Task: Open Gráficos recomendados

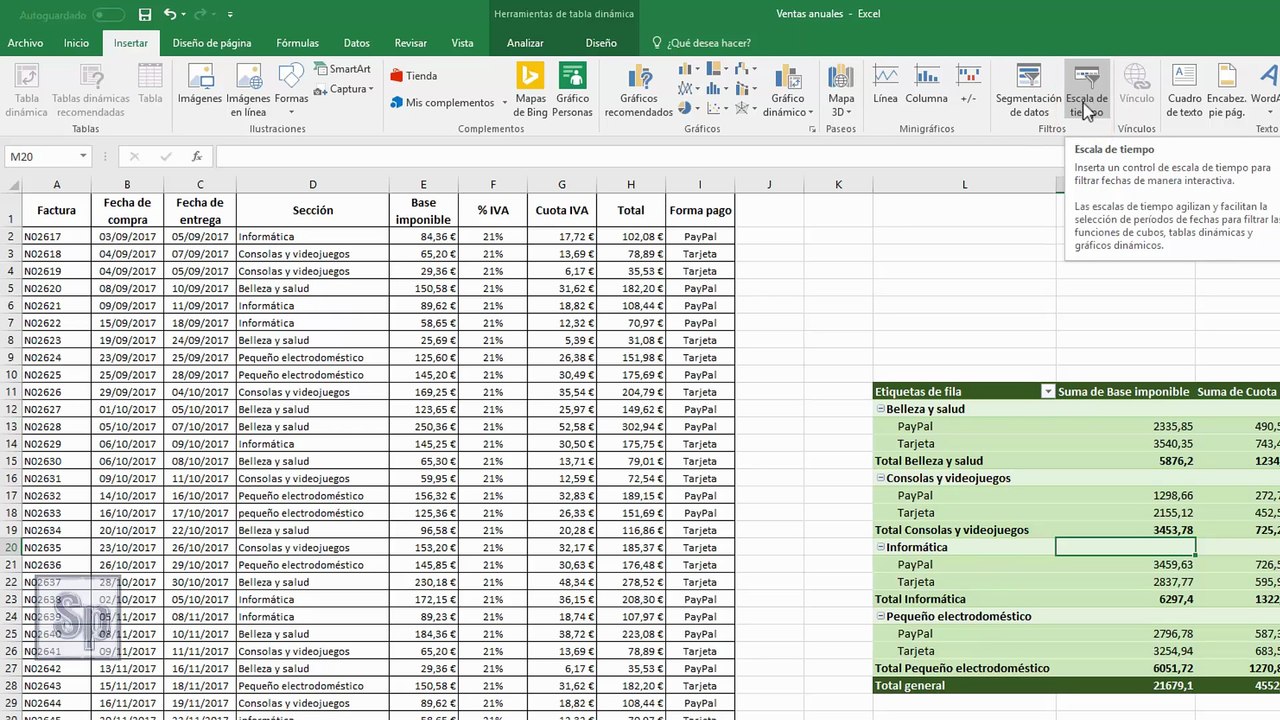Action: point(638,91)
